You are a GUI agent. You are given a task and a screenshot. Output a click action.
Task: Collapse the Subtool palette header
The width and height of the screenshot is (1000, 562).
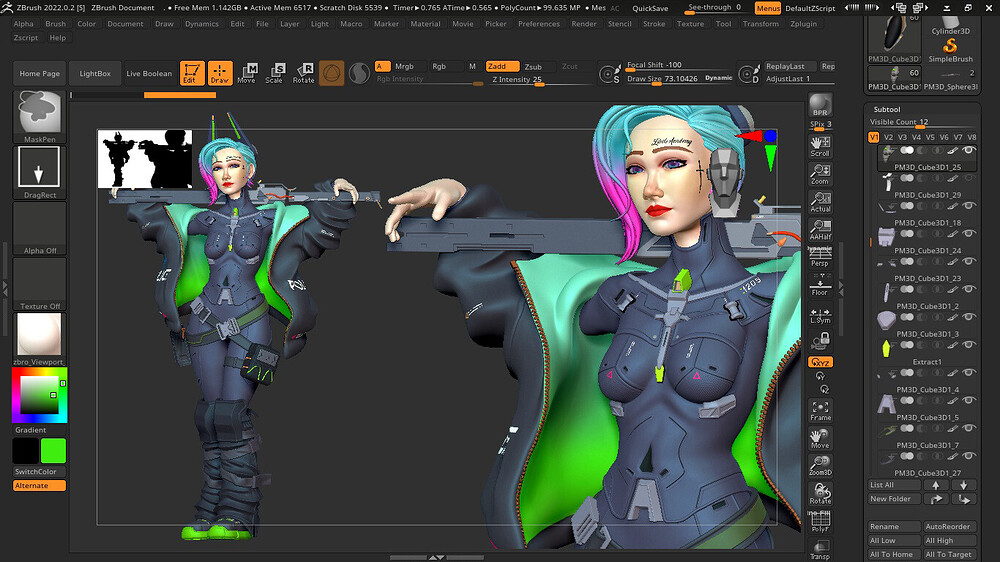[886, 109]
